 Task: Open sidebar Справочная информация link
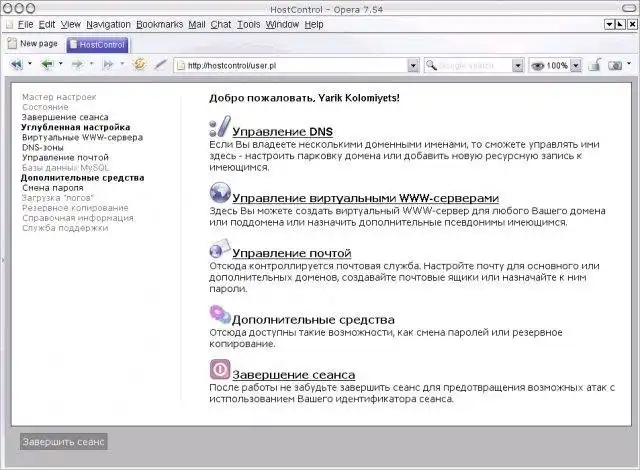pos(78,218)
